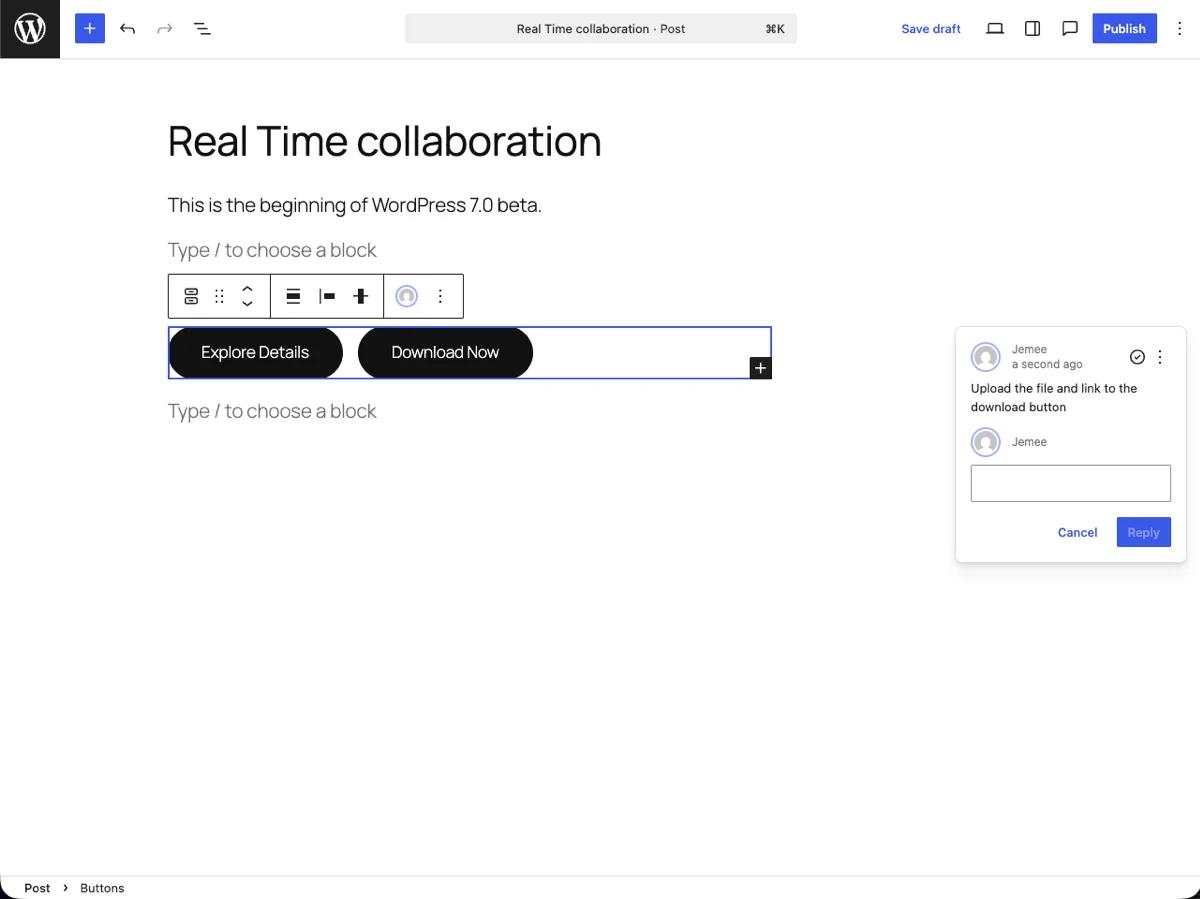Go to Post in breadcrumb
The width and height of the screenshot is (1200, 899).
point(37,888)
